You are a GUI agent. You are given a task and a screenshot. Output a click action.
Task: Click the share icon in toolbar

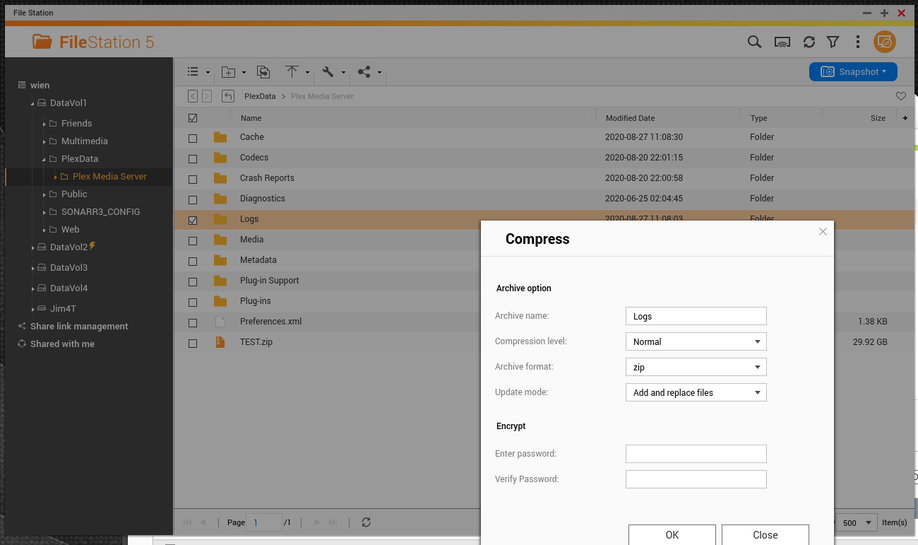click(x=364, y=72)
